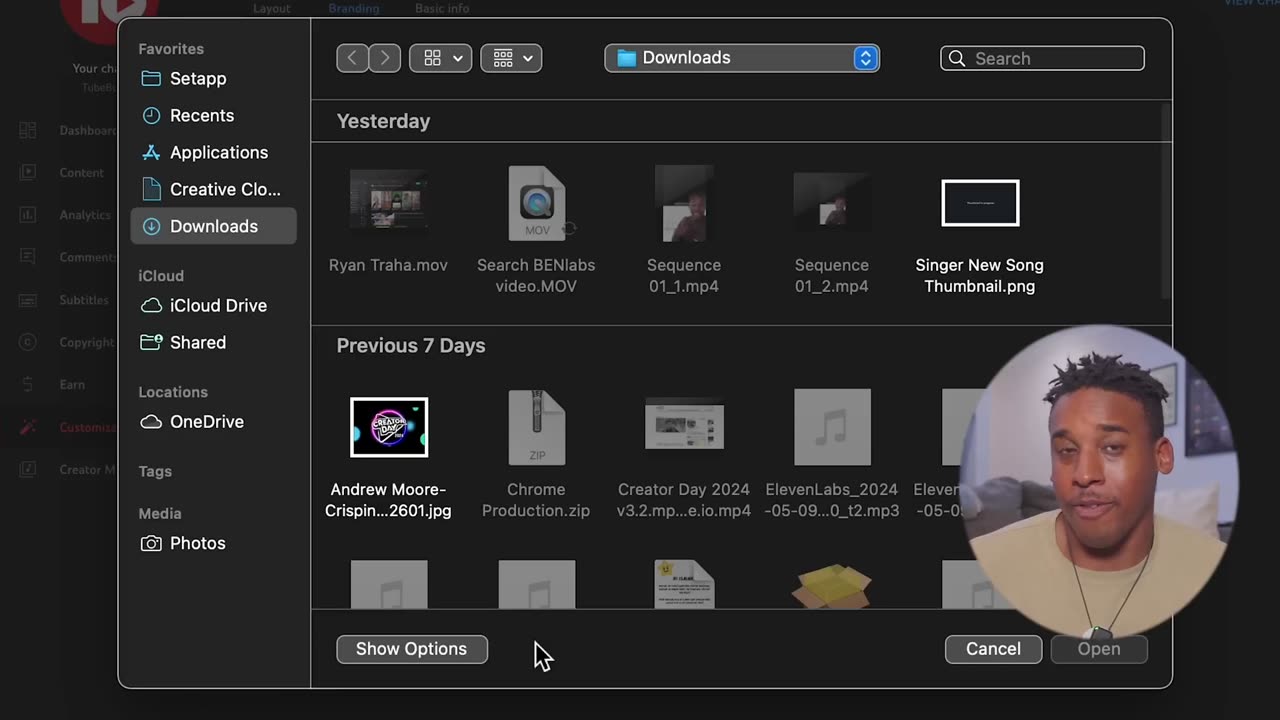Open the group-by view dropdown
The width and height of the screenshot is (1280, 720).
pos(511,58)
